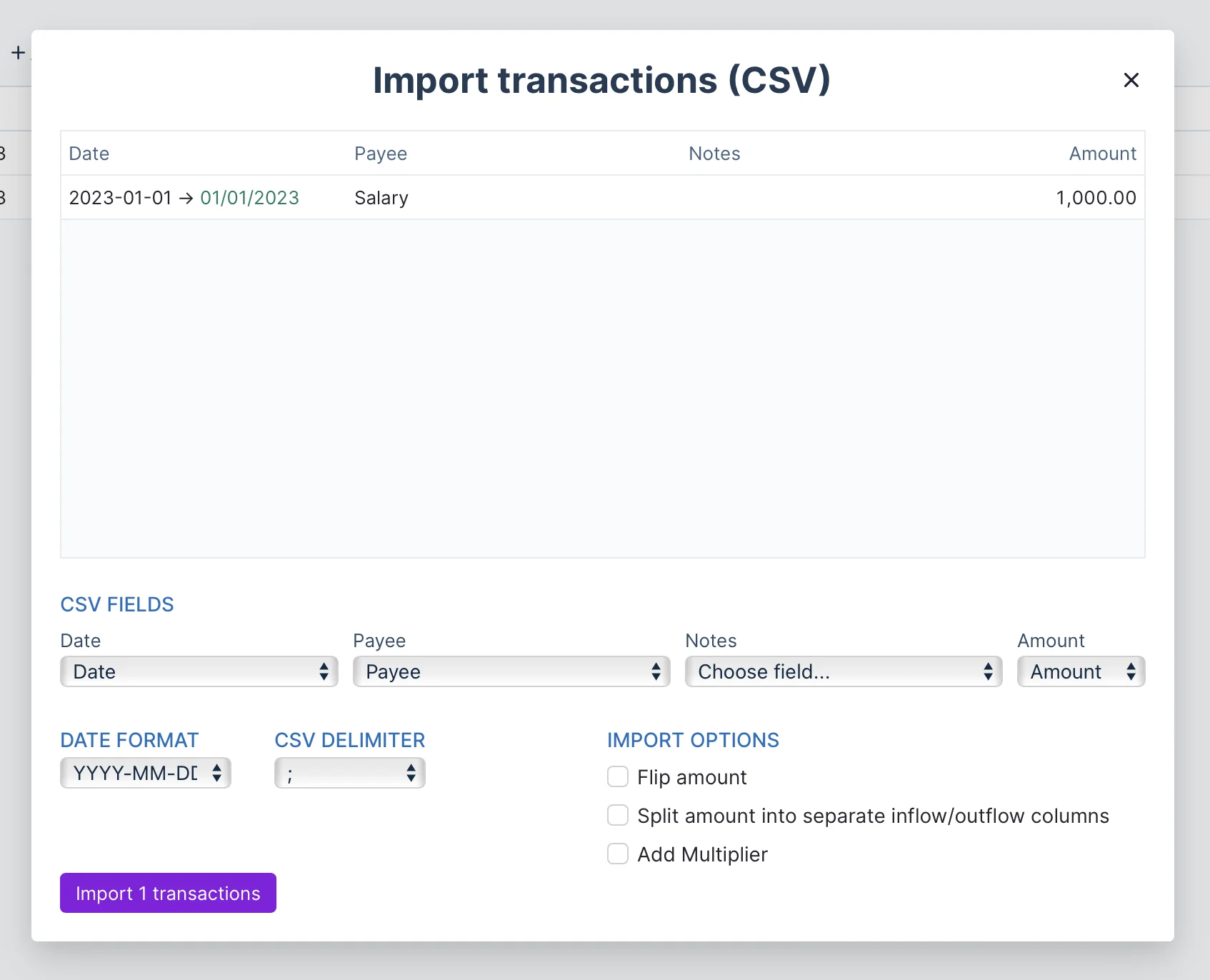
Task: Click the Date column header
Action: click(89, 153)
